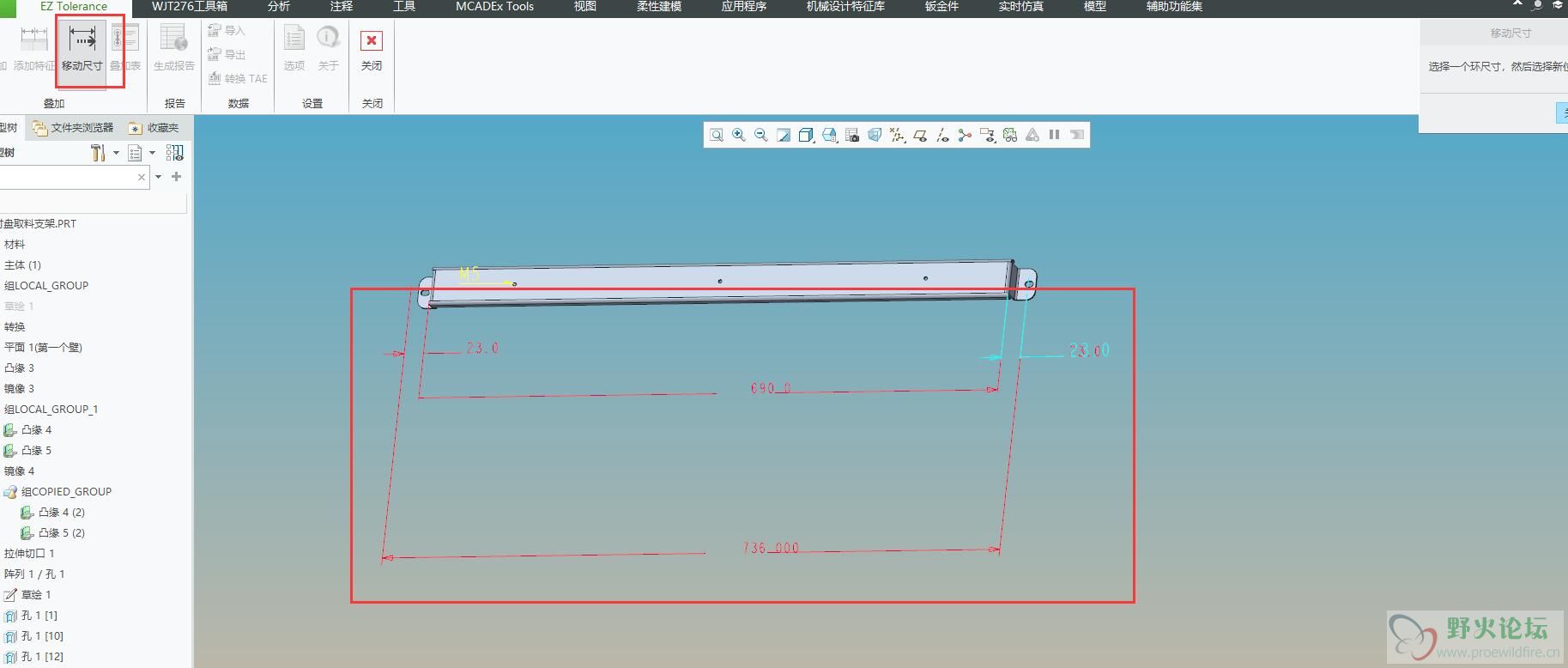The width and height of the screenshot is (1568, 668).
Task: Open the WJT276工具箱 ribbon tab
Action: (190, 7)
